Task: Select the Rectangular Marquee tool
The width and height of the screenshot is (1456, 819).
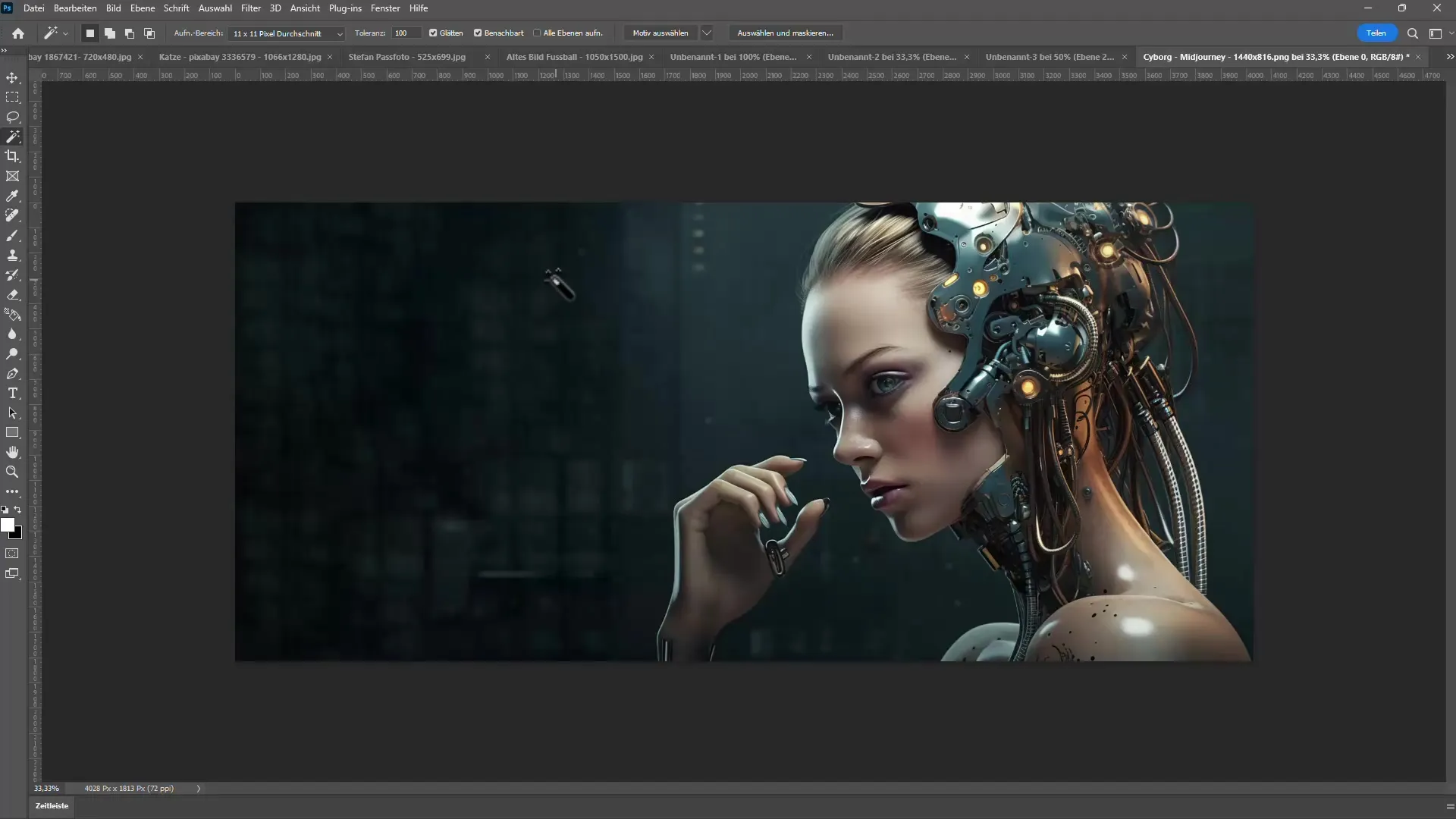Action: coord(12,97)
